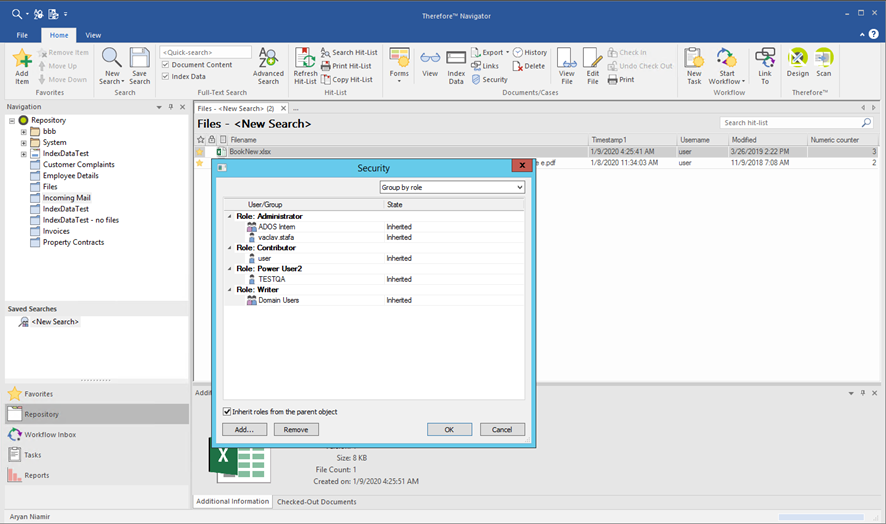Click the Refresh Hit-List icon

[x=305, y=58]
